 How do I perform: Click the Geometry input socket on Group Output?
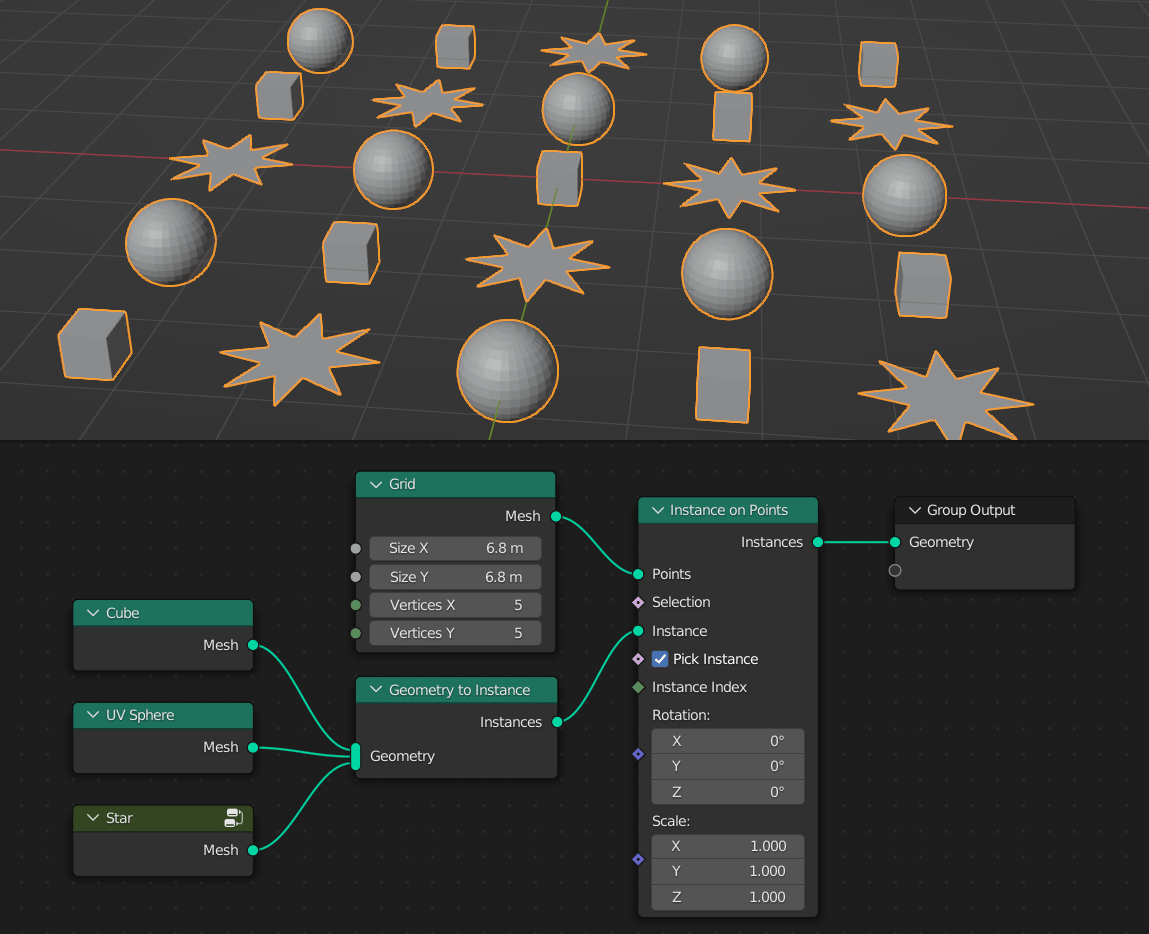click(894, 542)
